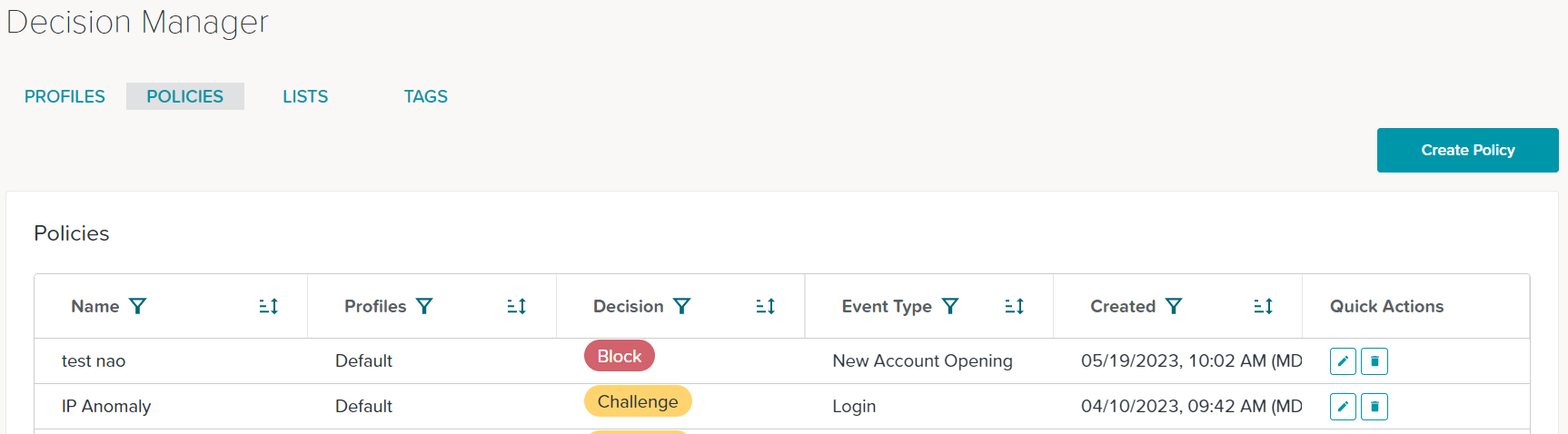Open the Tags tab
The height and width of the screenshot is (434, 1568).
[x=426, y=96]
